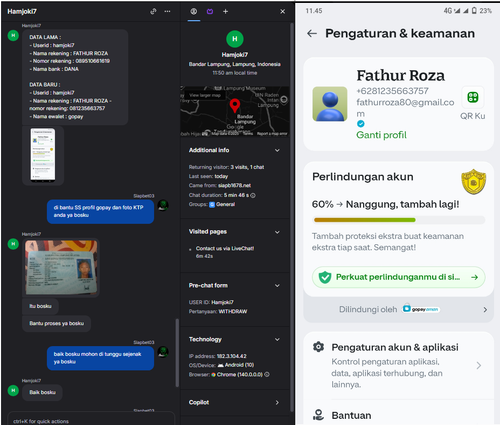Open Pengaturan akun & aplikasi settings
This screenshot has width=500, height=425.
point(398,365)
